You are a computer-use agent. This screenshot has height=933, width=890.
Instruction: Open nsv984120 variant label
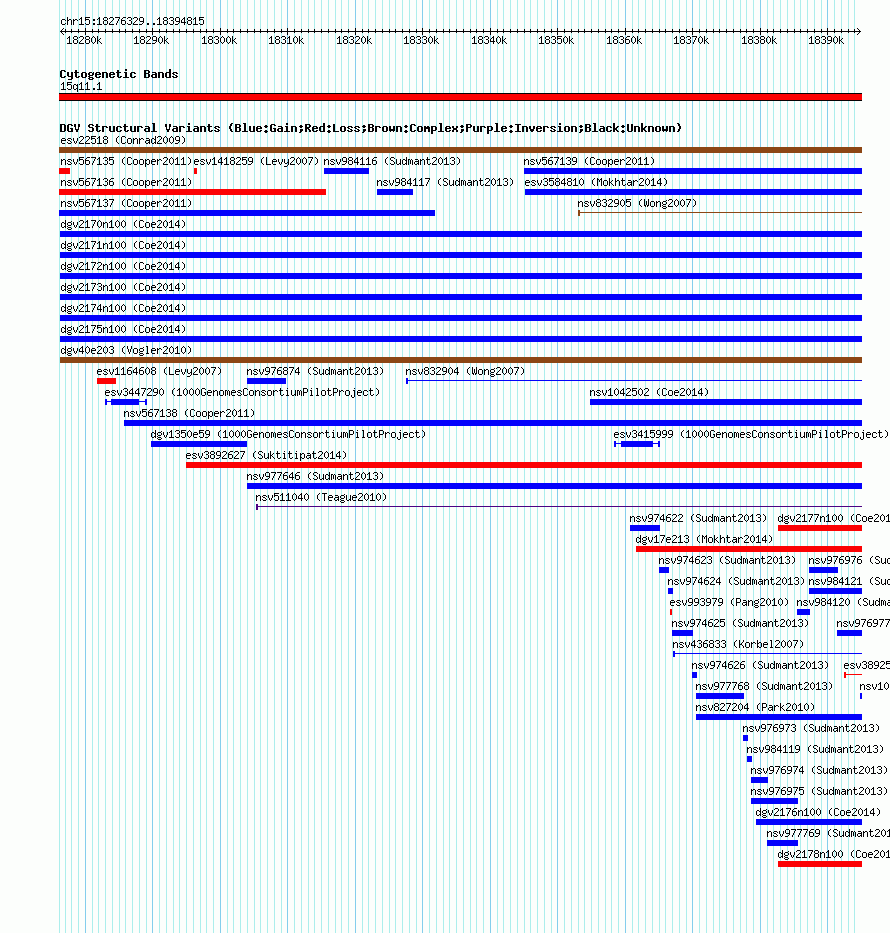coord(843,603)
